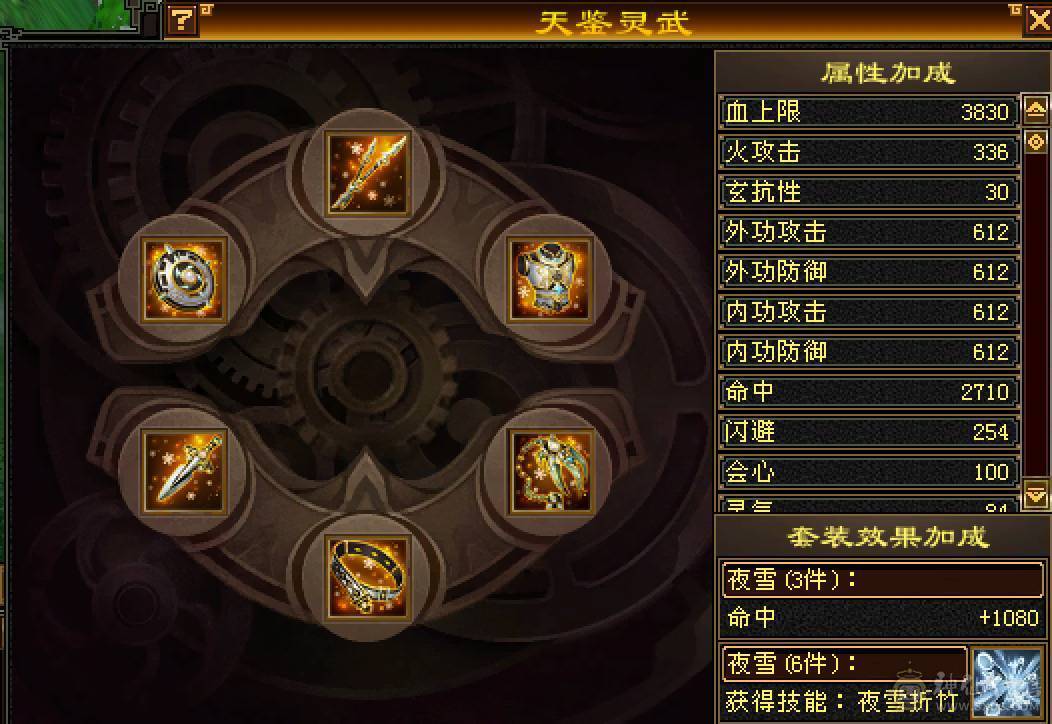Image resolution: width=1052 pixels, height=724 pixels.
Task: Select the 命中 2710 attribute row
Action: [869, 391]
